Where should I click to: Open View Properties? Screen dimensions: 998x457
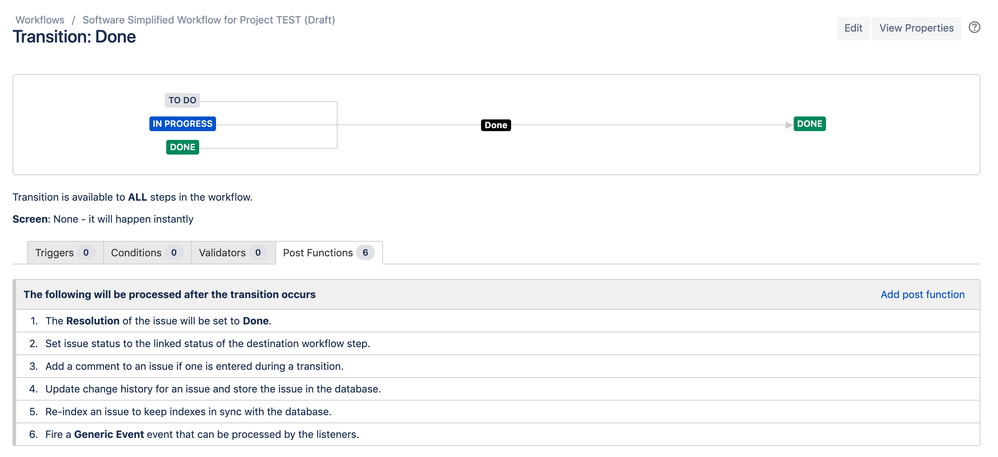[x=916, y=28]
